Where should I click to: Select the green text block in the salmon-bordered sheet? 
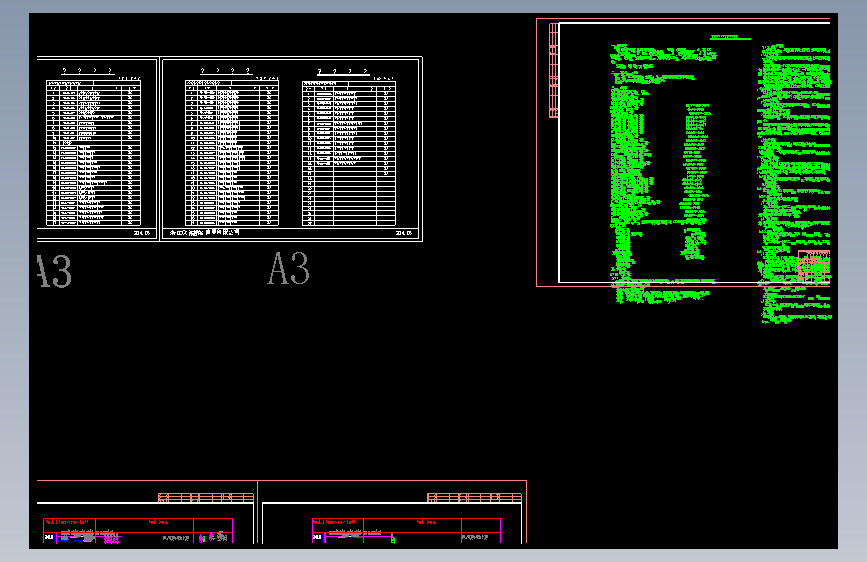click(x=720, y=183)
